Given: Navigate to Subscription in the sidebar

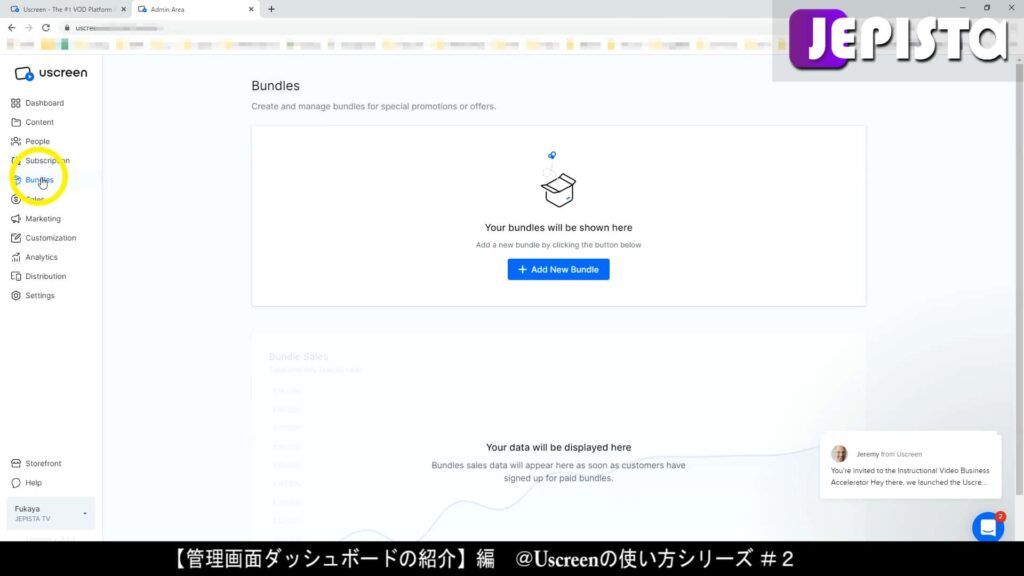Looking at the screenshot, I should click(x=47, y=161).
